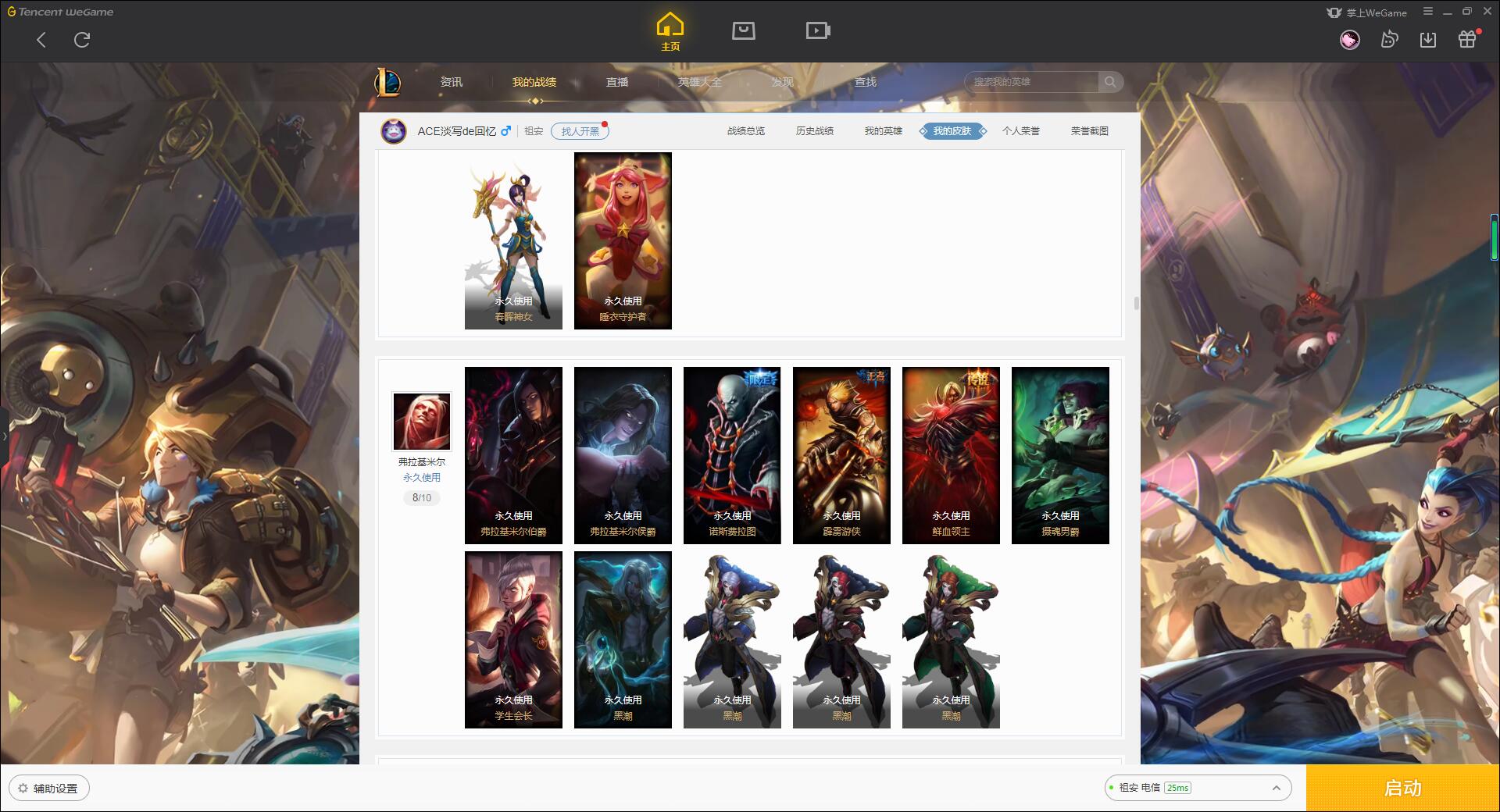Click the 25ms latency indicator
Screen dimensions: 1500x812
[x=1177, y=788]
